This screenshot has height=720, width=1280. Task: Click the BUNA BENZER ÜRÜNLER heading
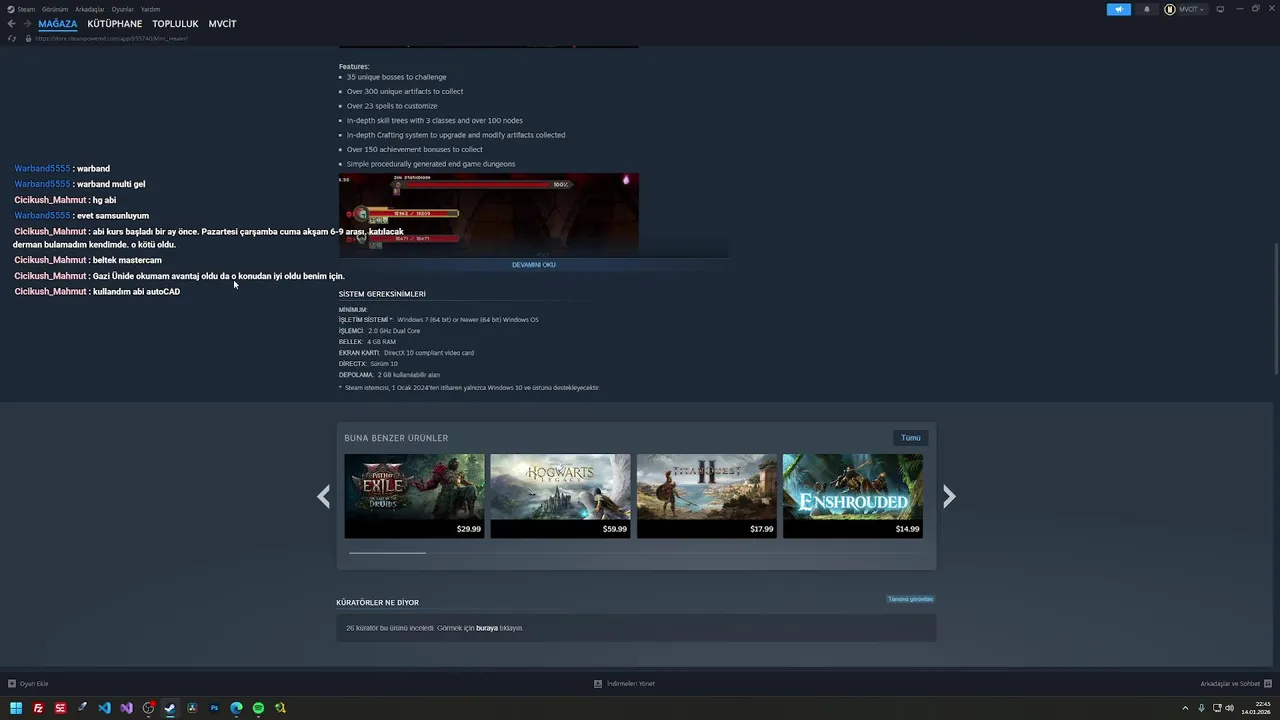point(396,438)
